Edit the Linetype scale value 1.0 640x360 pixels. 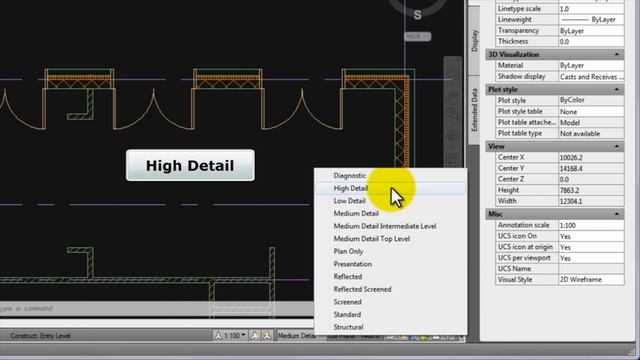pyautogui.click(x=591, y=9)
